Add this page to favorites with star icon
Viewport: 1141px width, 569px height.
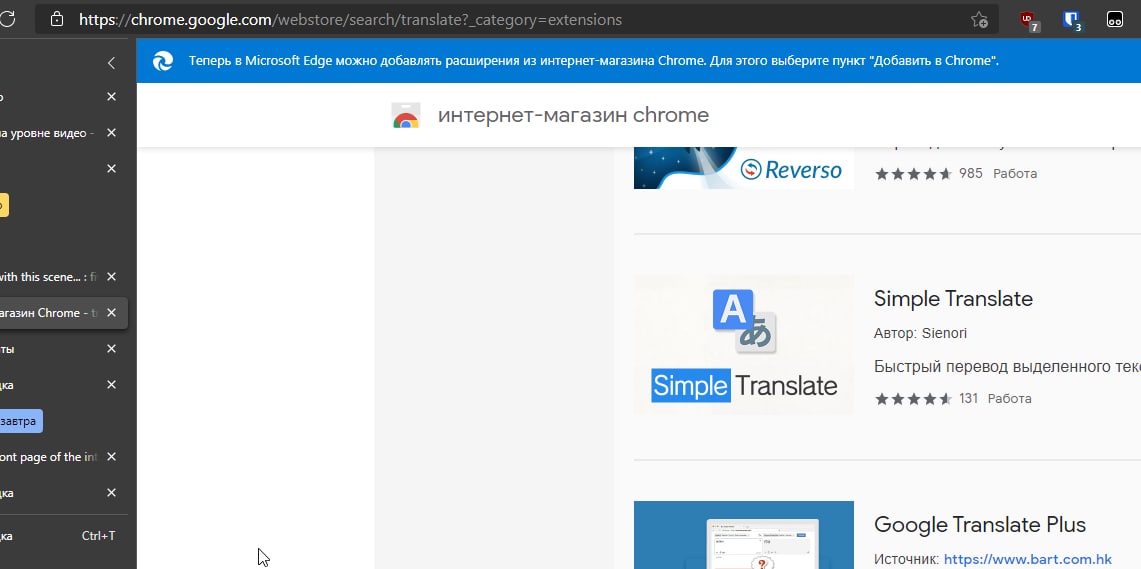(x=979, y=20)
